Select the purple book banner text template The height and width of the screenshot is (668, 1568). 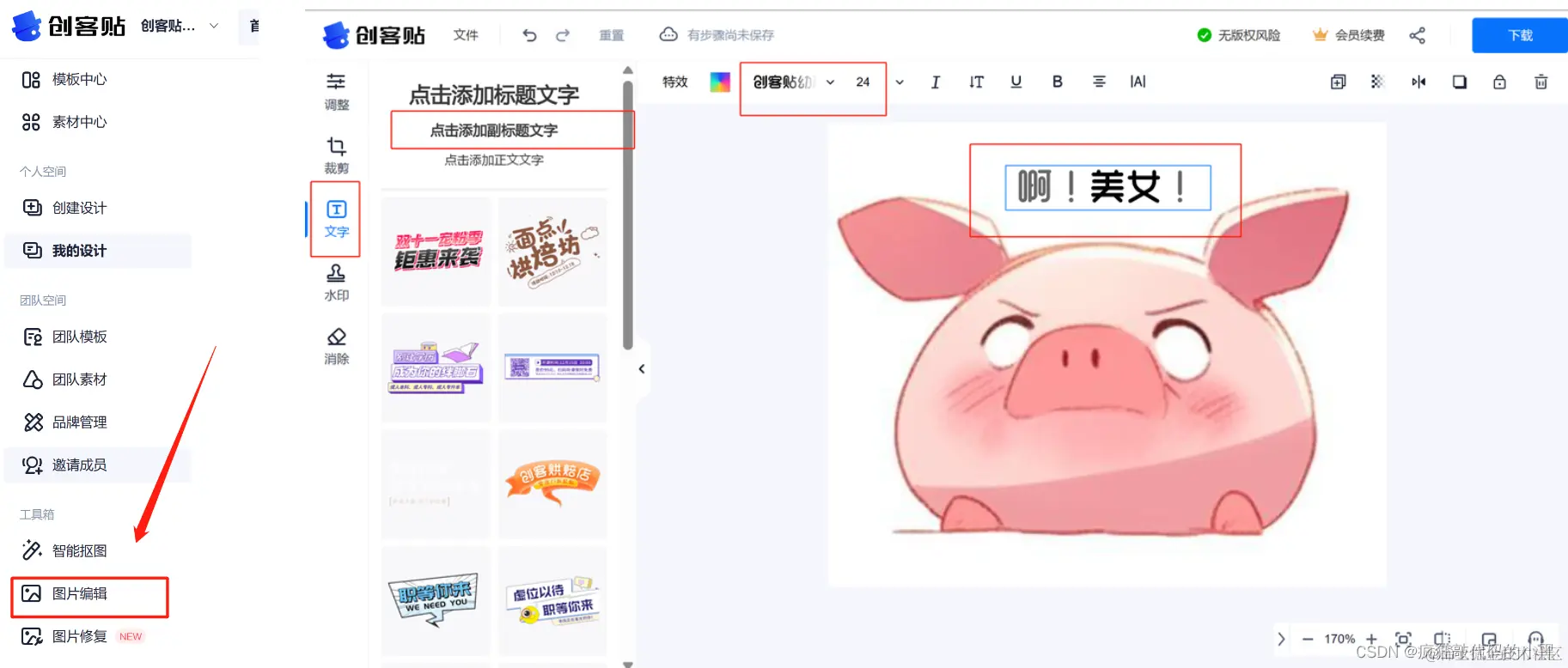tap(436, 367)
